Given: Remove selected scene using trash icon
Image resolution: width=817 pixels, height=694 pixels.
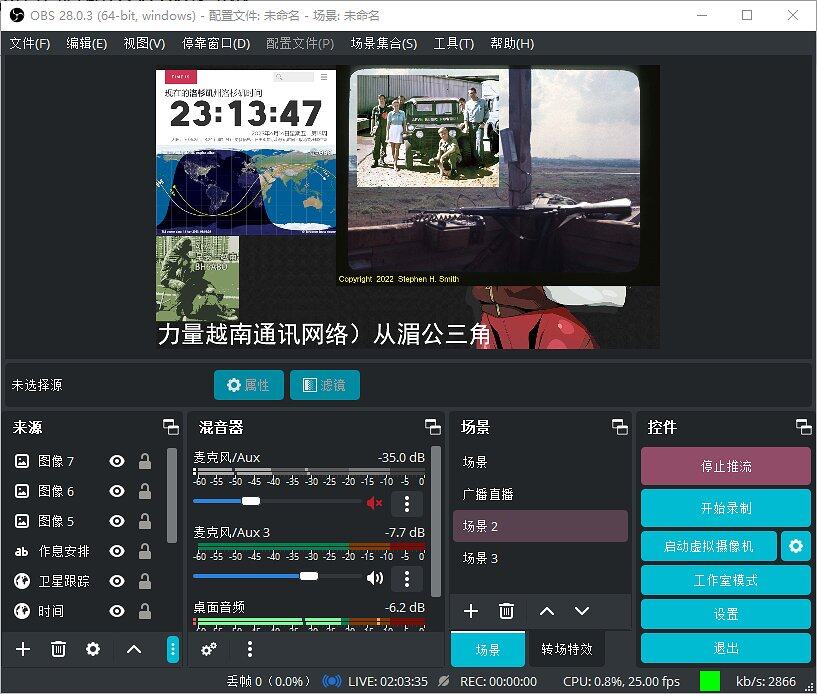Looking at the screenshot, I should coord(507,611).
